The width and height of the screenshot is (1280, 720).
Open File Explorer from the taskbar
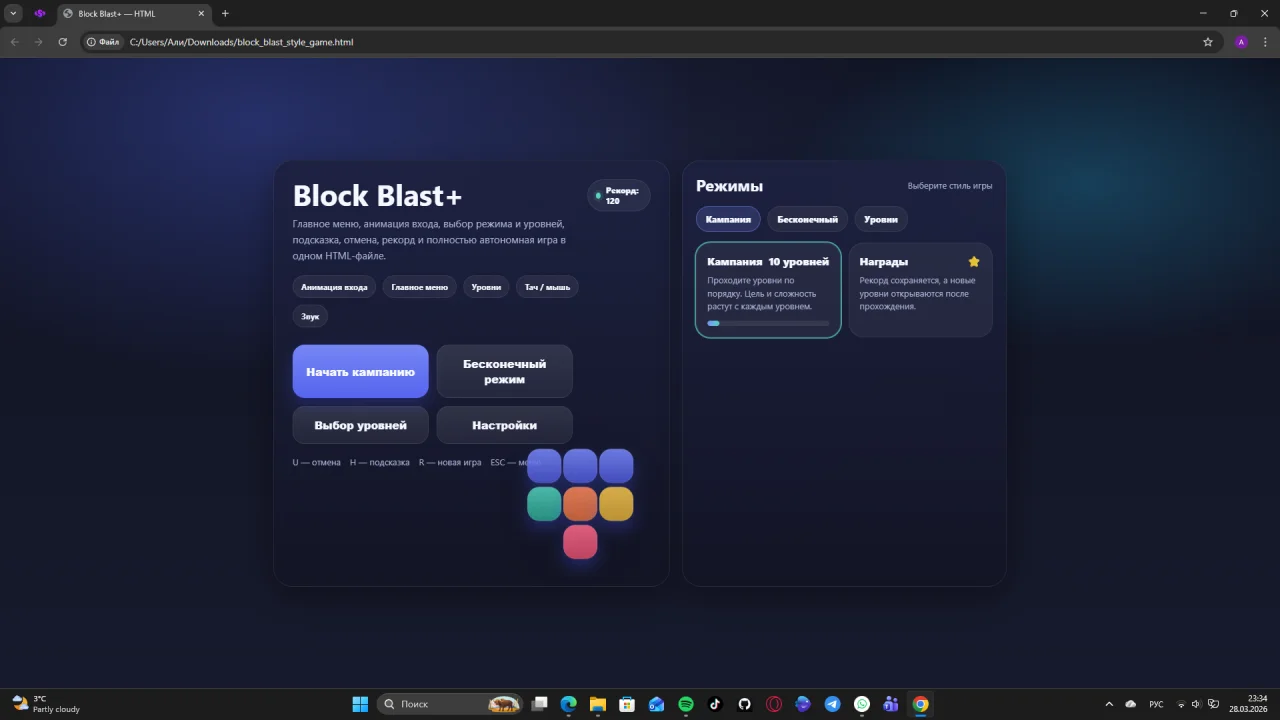point(598,704)
